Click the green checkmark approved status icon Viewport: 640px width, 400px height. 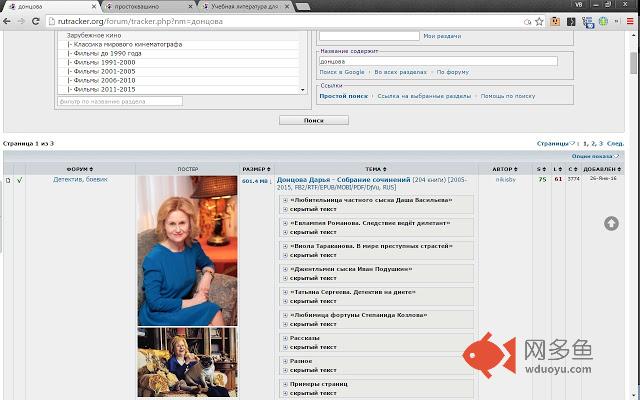coord(19,180)
